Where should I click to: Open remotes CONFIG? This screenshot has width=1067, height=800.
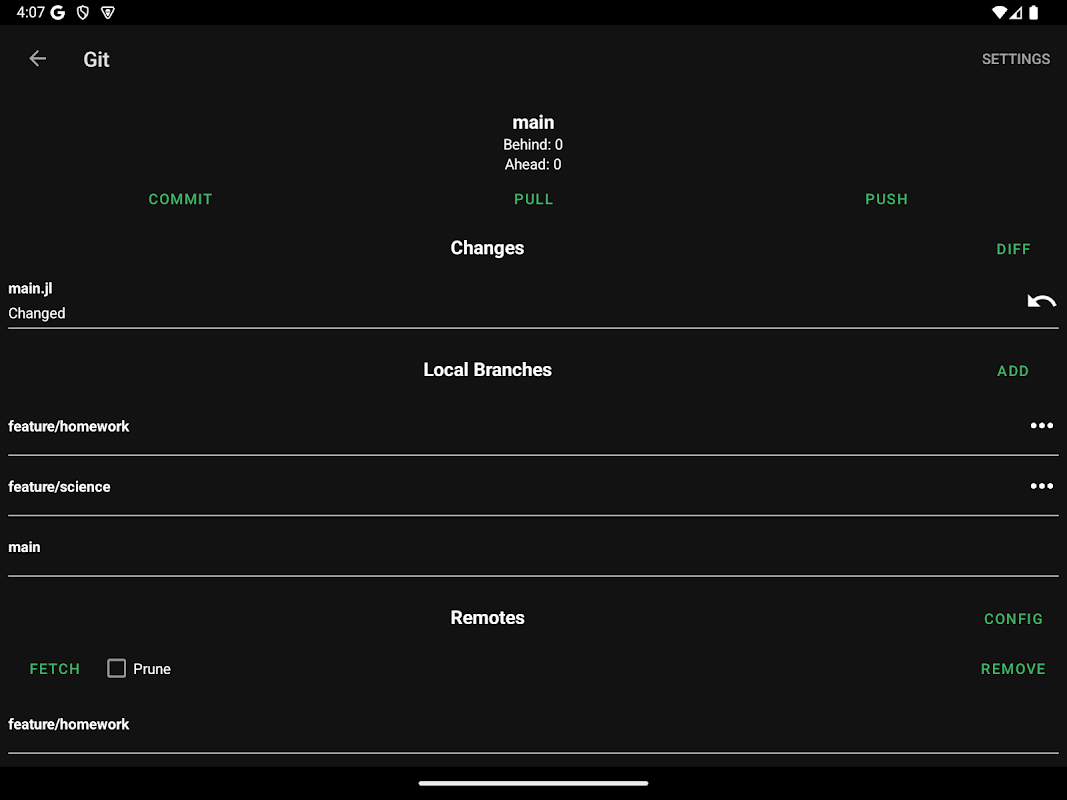tap(1013, 618)
